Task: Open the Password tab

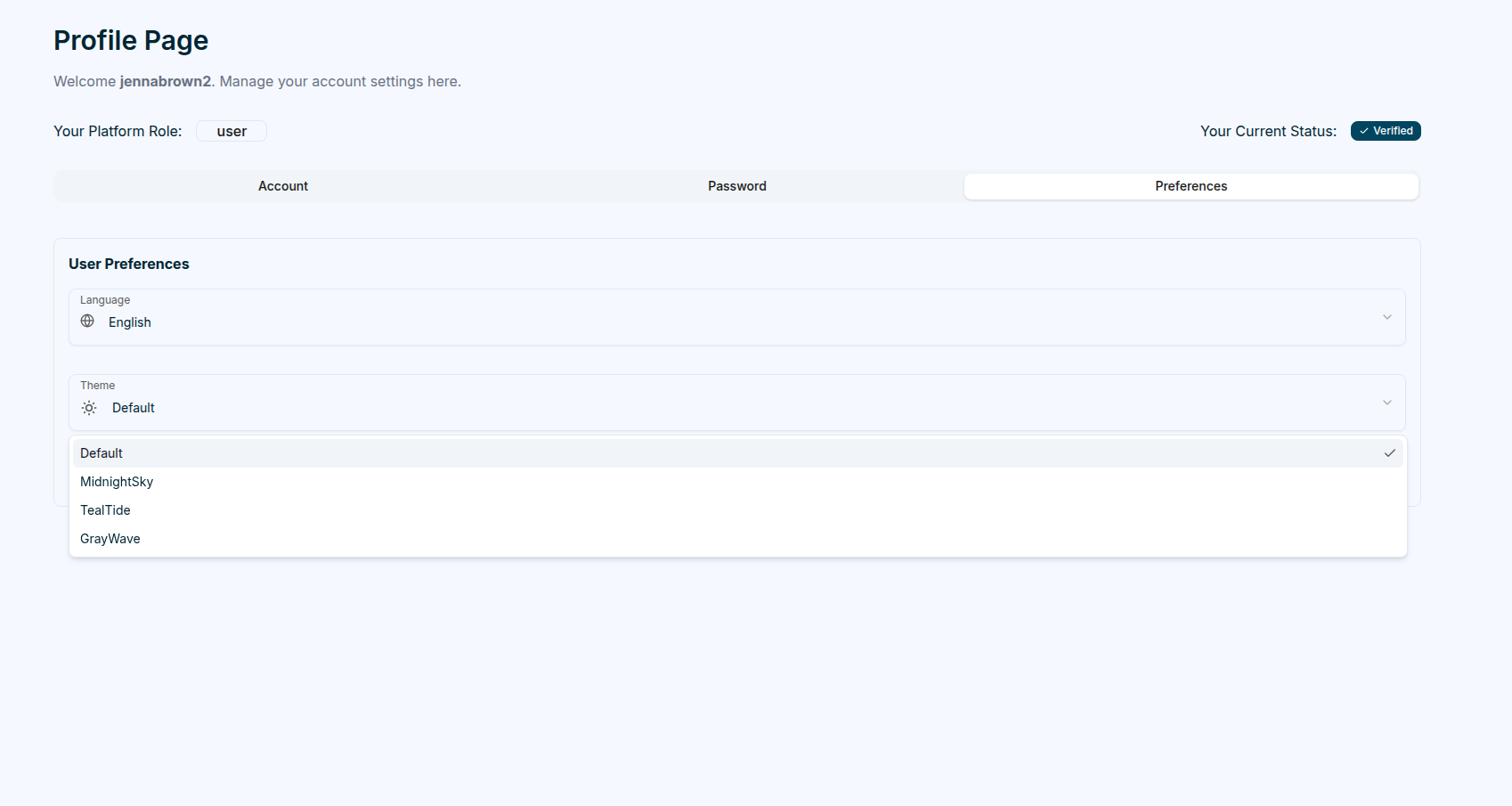Action: pyautogui.click(x=736, y=186)
